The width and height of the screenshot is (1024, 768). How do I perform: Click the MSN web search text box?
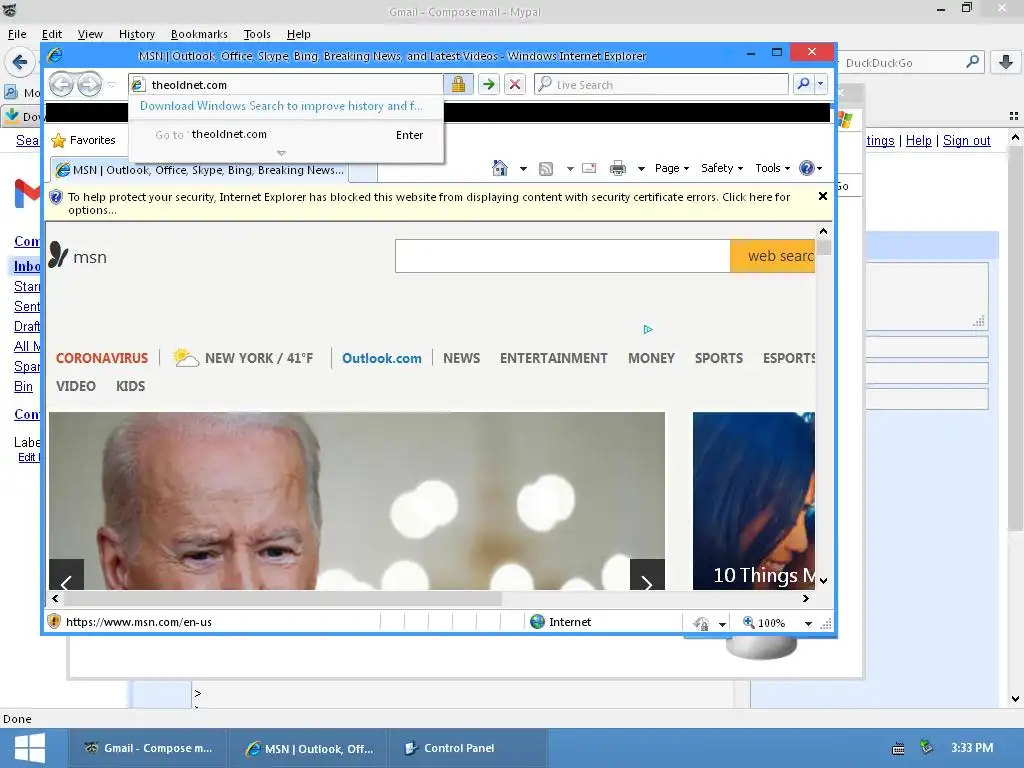[562, 255]
